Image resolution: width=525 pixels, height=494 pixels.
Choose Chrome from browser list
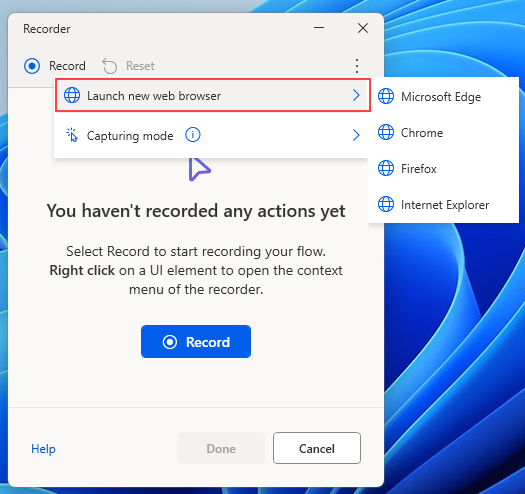pyautogui.click(x=443, y=132)
